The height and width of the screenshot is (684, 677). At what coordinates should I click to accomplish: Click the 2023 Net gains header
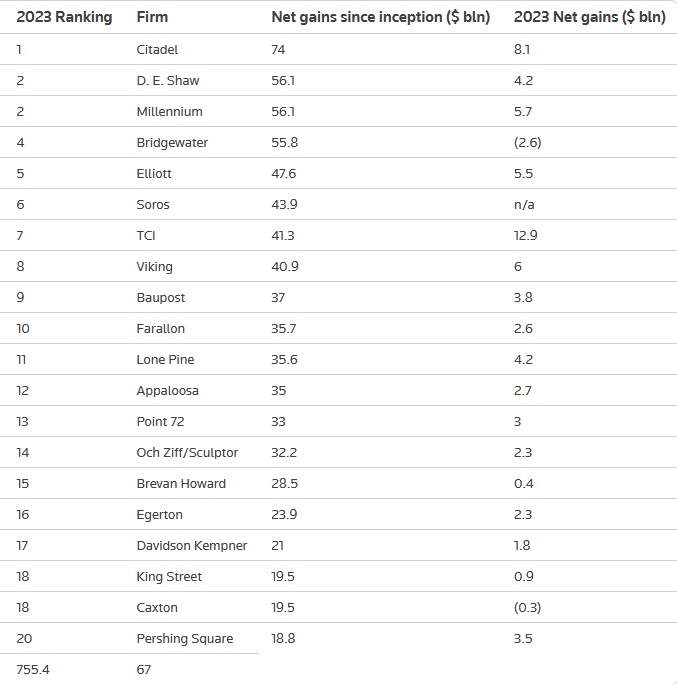tap(589, 17)
